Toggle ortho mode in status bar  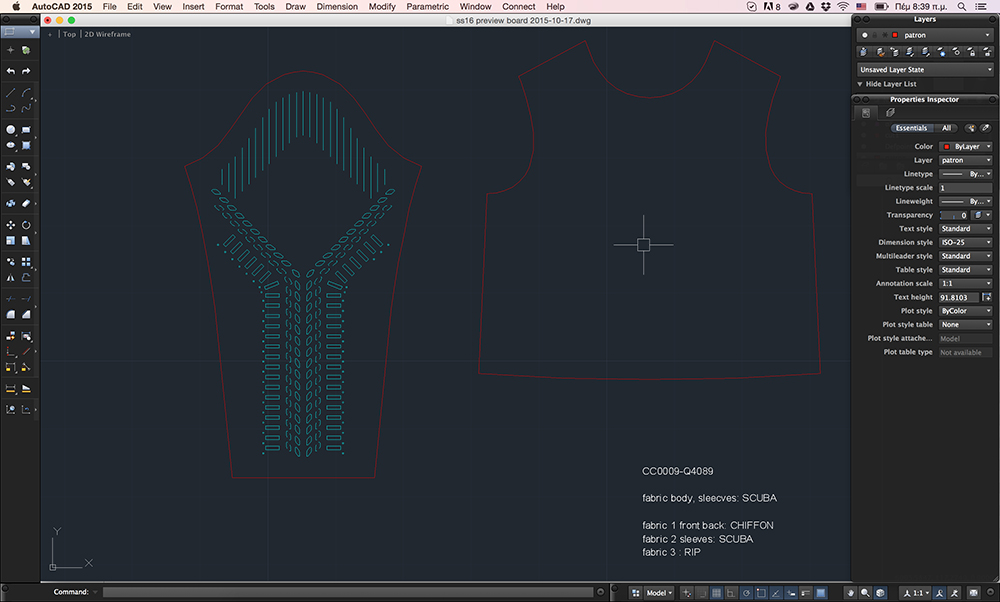tap(731, 593)
